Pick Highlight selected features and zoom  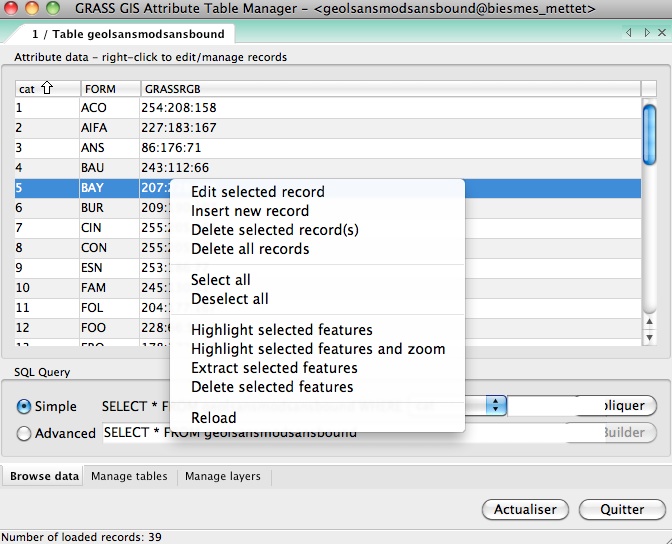coord(318,349)
